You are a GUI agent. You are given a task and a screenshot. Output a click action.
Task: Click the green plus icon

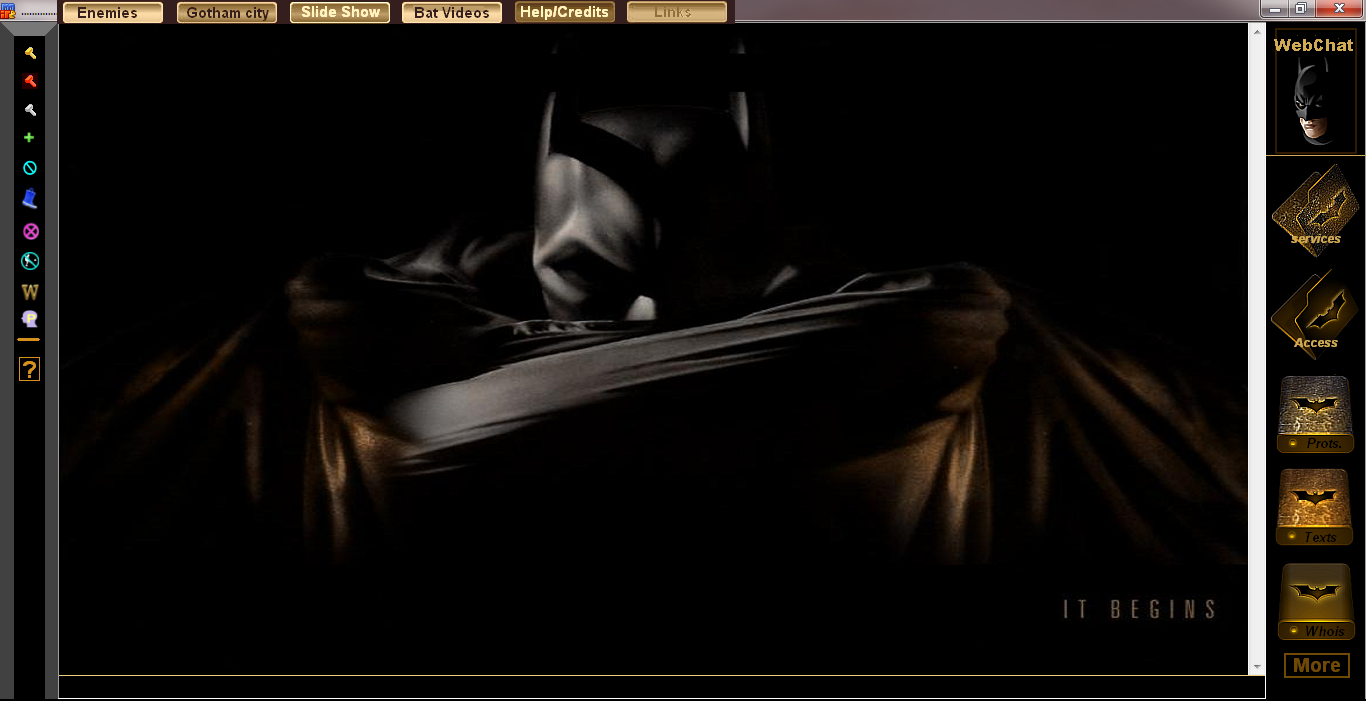point(29,138)
